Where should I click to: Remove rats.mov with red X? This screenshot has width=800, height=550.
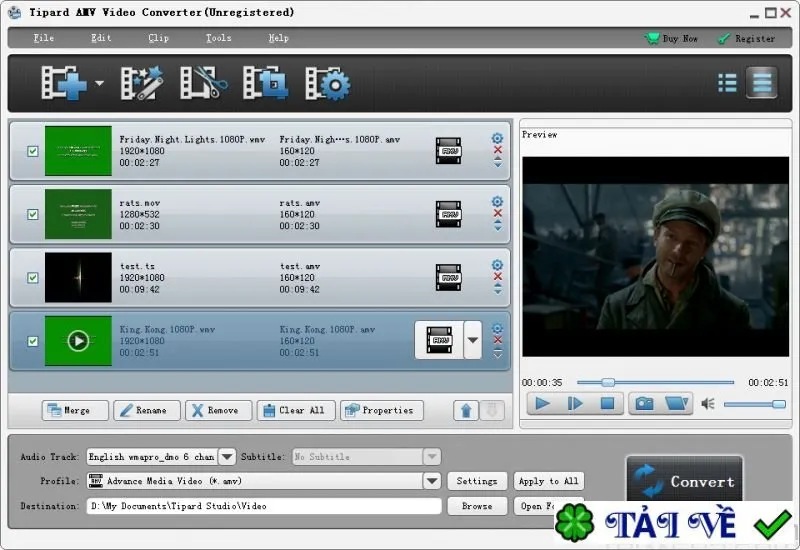497,213
